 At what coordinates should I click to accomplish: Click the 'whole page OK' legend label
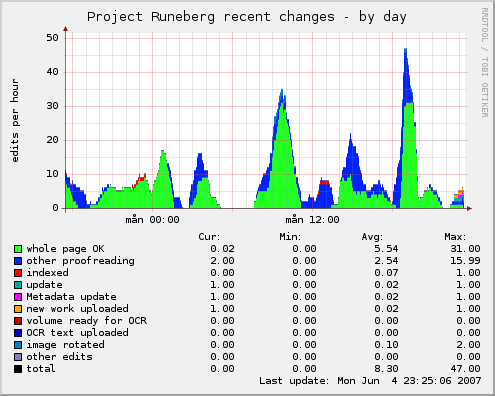click(65, 249)
